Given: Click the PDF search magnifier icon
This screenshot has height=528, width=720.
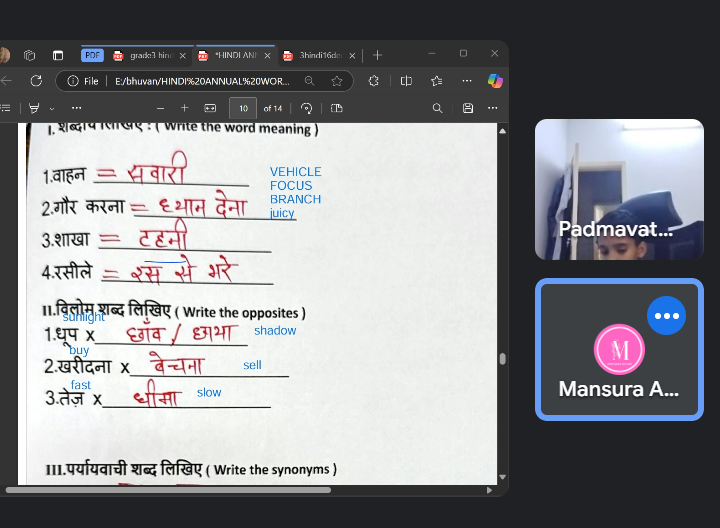Looking at the screenshot, I should [x=437, y=108].
